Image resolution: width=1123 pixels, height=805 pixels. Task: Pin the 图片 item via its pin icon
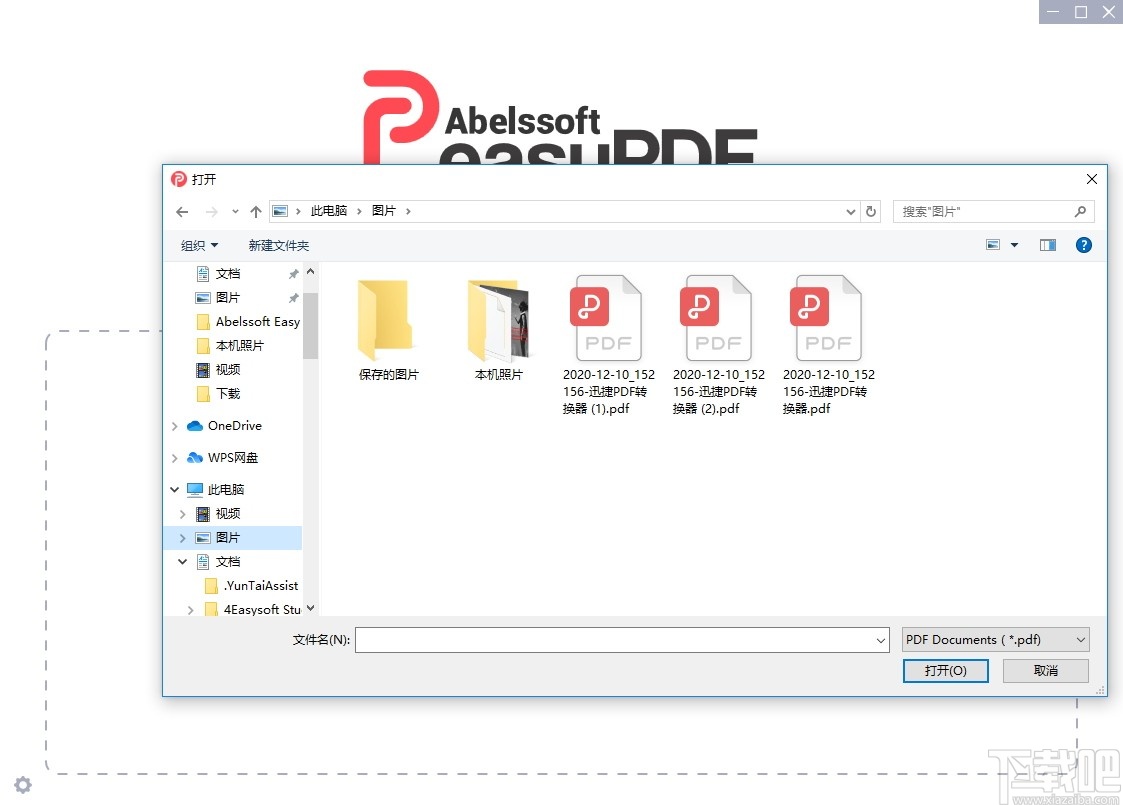pos(293,297)
